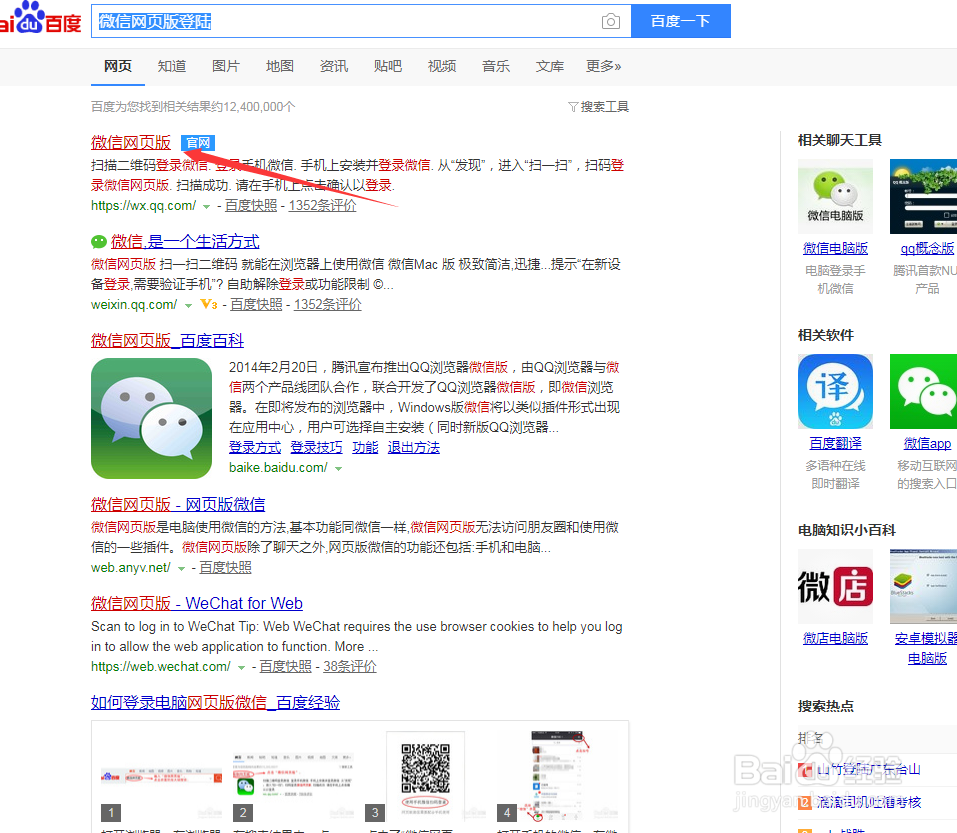Open the 安卓模拟器电脑版 sidebar link
The image size is (957, 833).
(926, 648)
